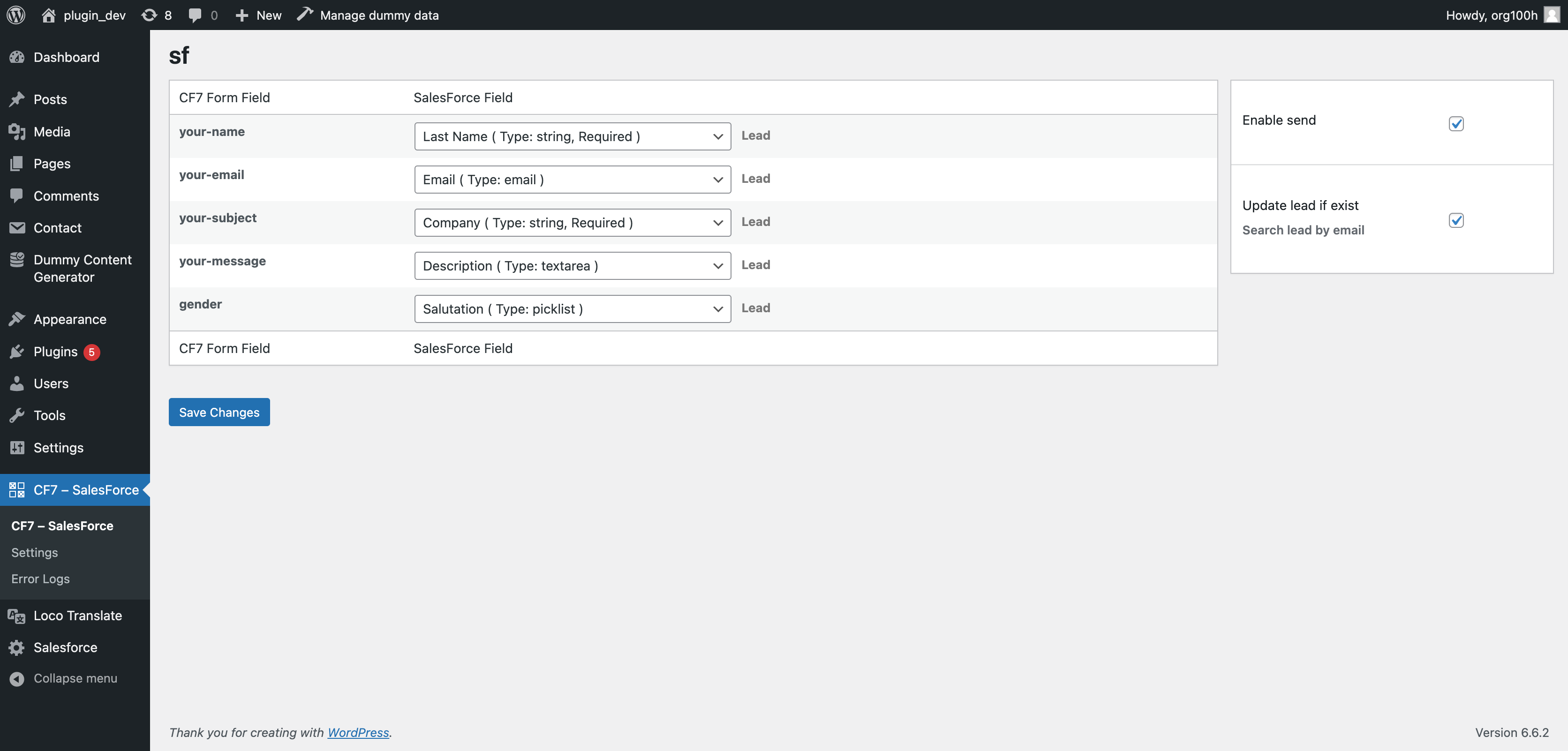Screen dimensions: 1568x751
Task: Click the Pages icon in sidebar
Action: [x=17, y=164]
